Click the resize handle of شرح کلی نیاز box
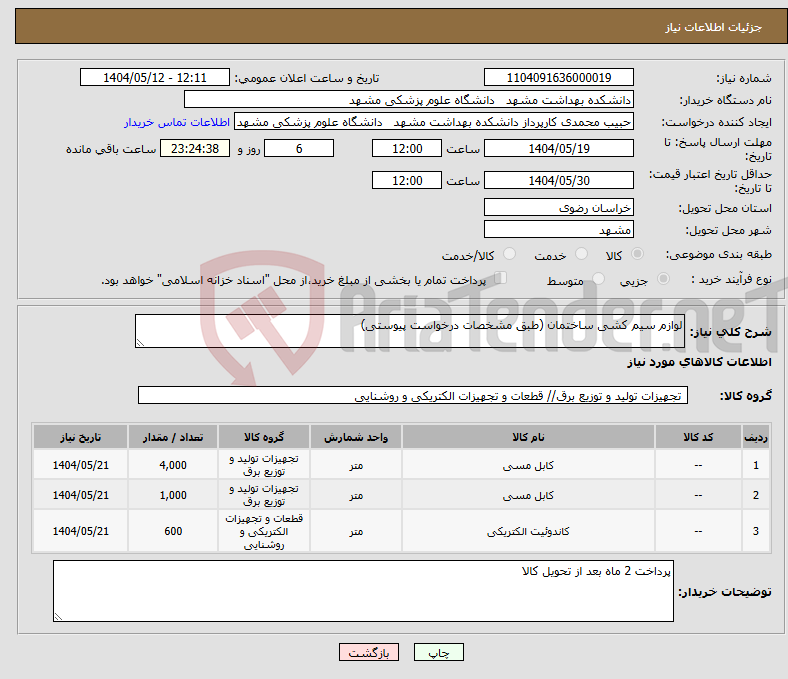The image size is (788, 679). point(140,343)
